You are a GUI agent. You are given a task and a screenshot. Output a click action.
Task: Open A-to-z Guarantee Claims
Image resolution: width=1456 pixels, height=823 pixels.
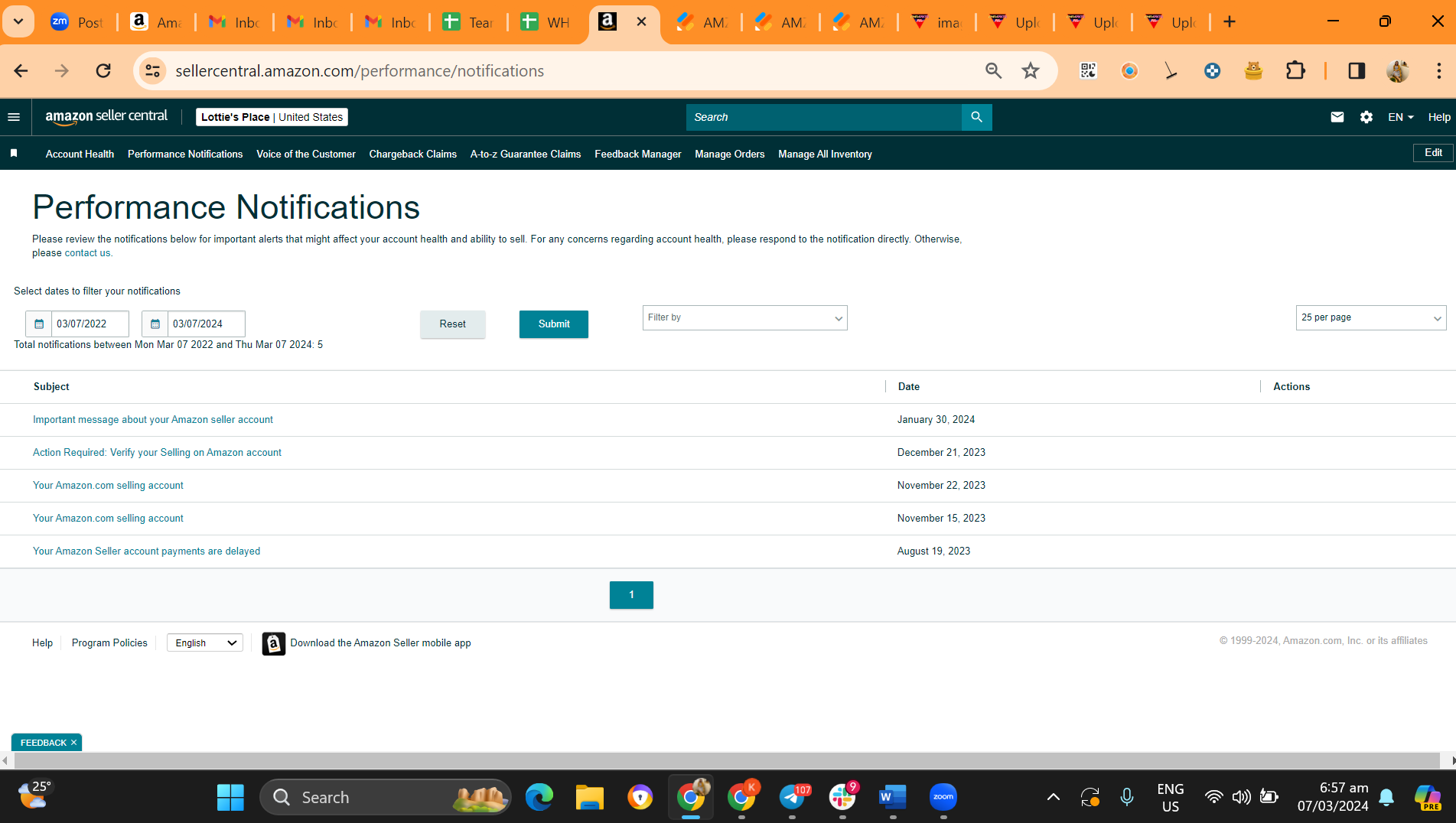(x=526, y=155)
